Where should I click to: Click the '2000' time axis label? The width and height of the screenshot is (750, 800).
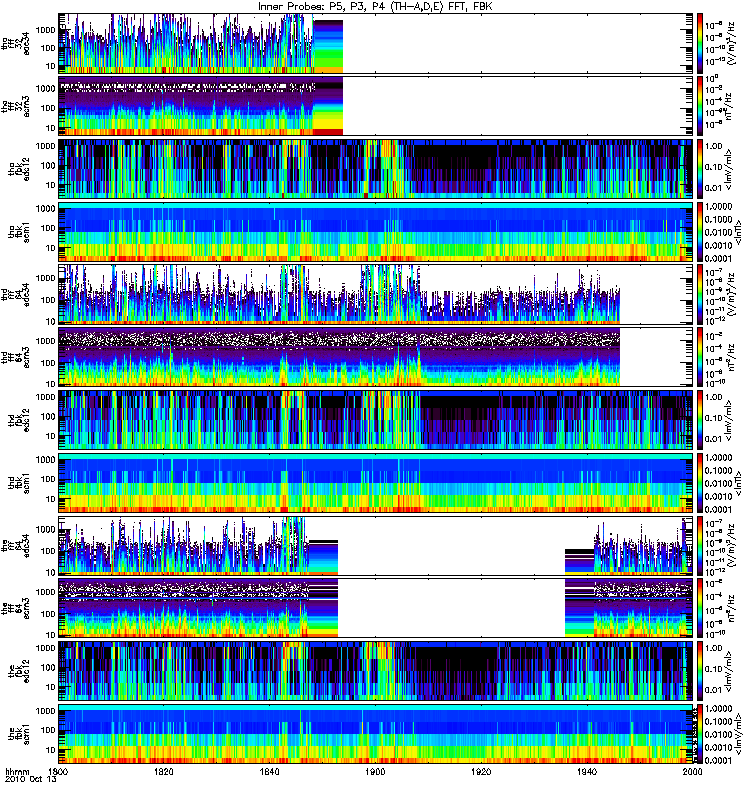[692, 771]
